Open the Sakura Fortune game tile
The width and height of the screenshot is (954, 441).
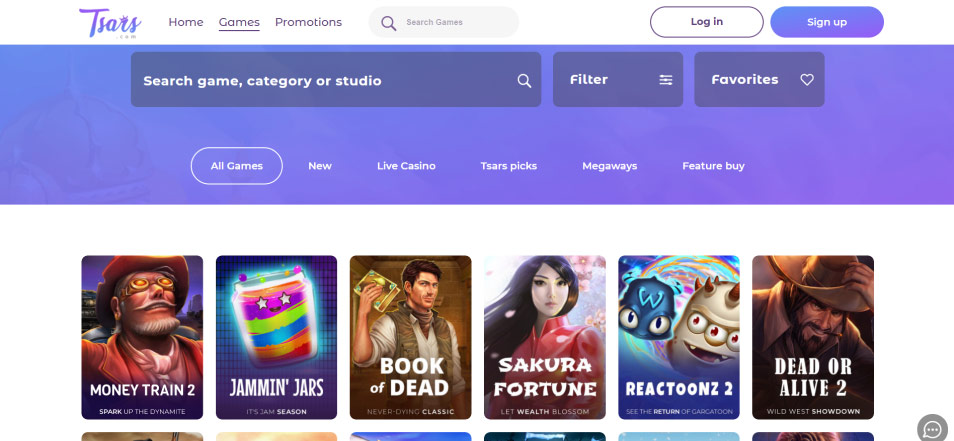tap(545, 338)
